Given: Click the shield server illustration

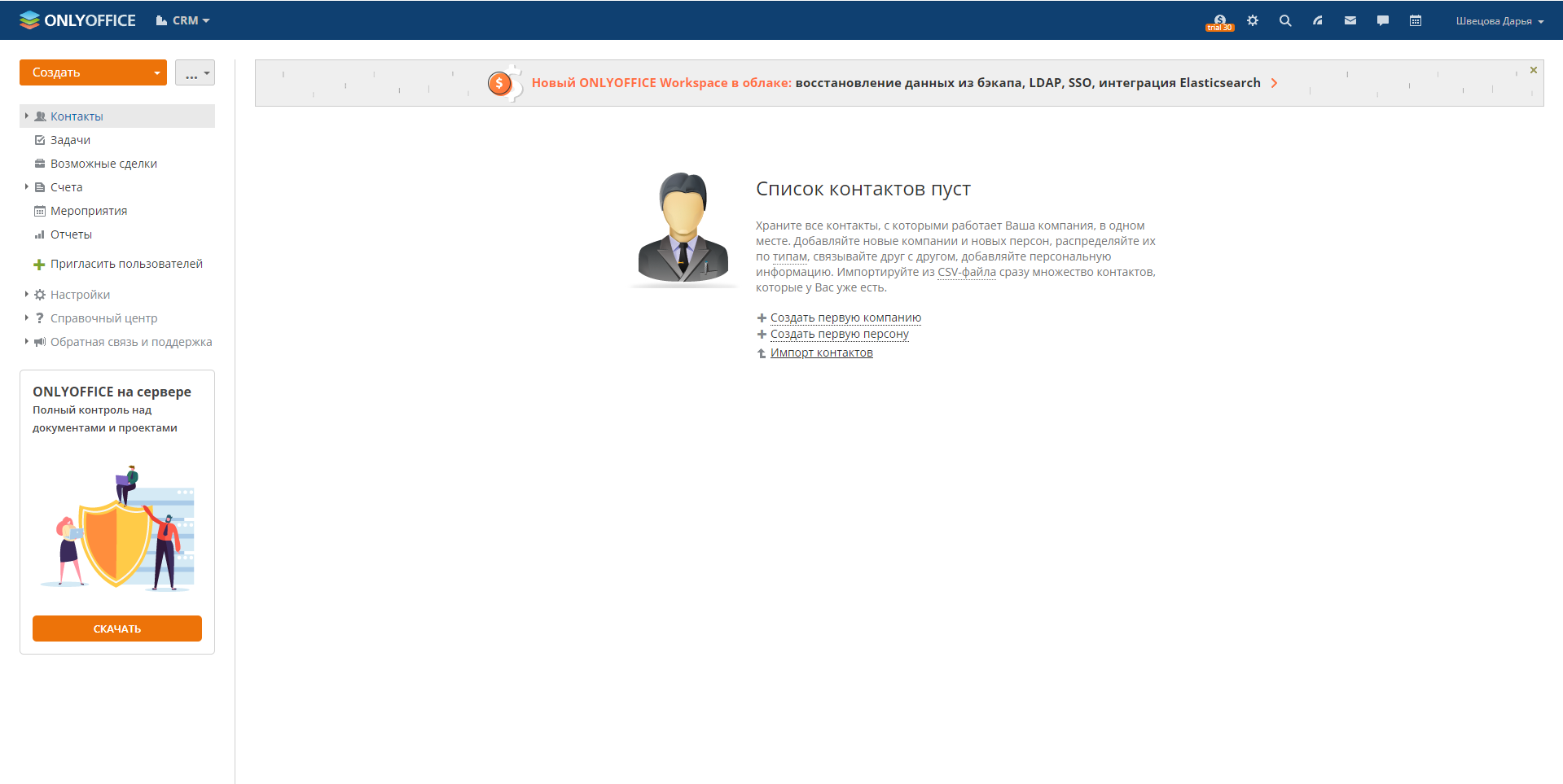Looking at the screenshot, I should pyautogui.click(x=117, y=528).
